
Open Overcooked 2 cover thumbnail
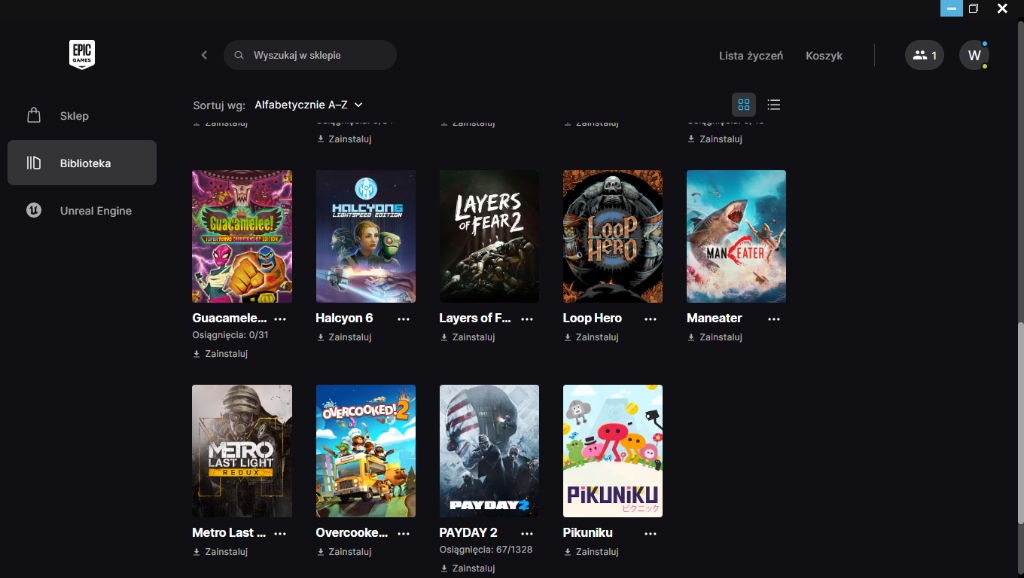pos(366,451)
